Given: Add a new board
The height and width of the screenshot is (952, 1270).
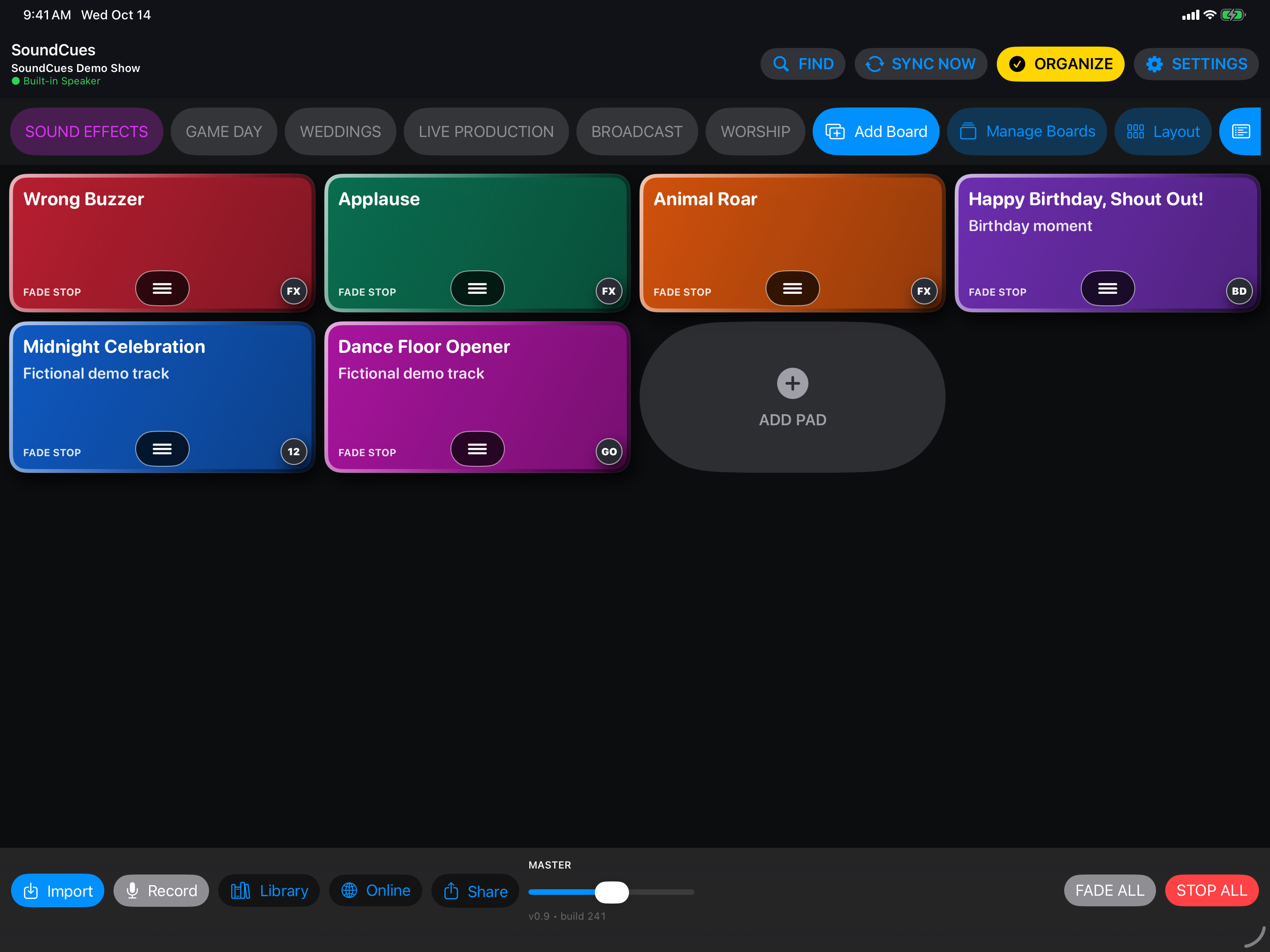Looking at the screenshot, I should (x=875, y=131).
